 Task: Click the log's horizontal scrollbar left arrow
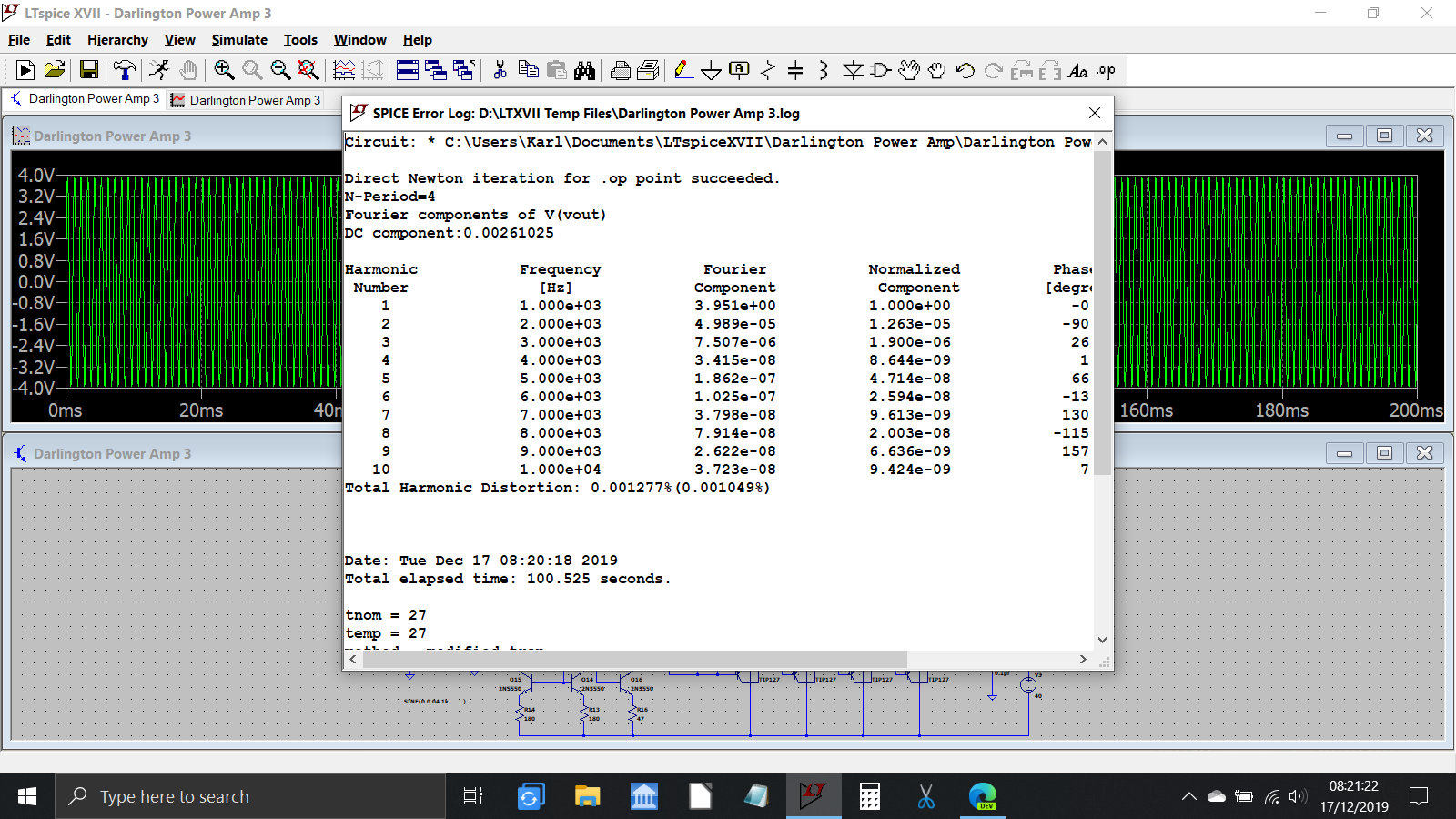click(353, 659)
